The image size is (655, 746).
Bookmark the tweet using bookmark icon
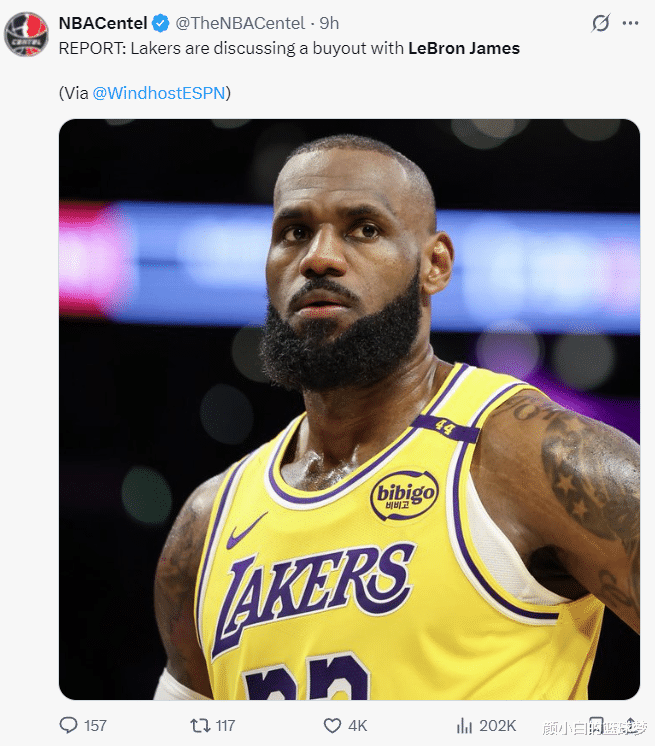pos(596,725)
